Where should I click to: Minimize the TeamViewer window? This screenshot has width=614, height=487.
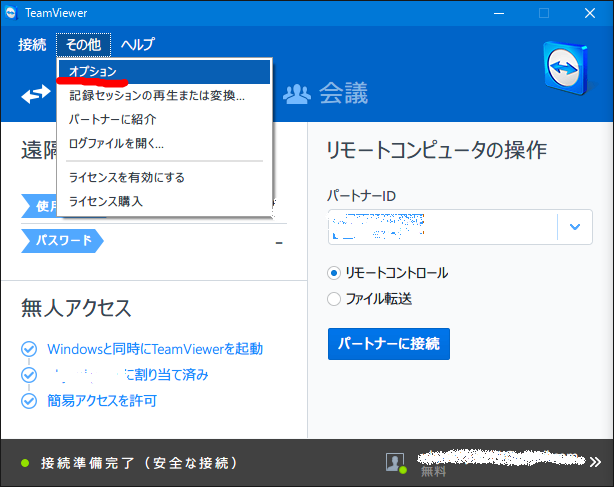click(499, 13)
